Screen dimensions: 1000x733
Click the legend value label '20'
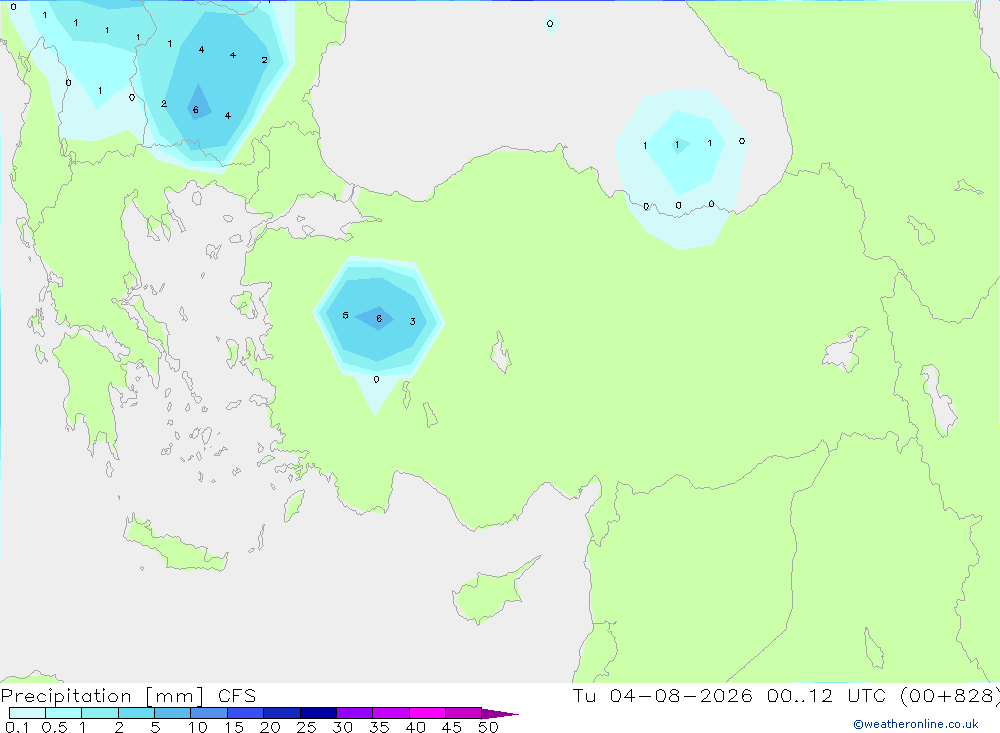(270, 727)
